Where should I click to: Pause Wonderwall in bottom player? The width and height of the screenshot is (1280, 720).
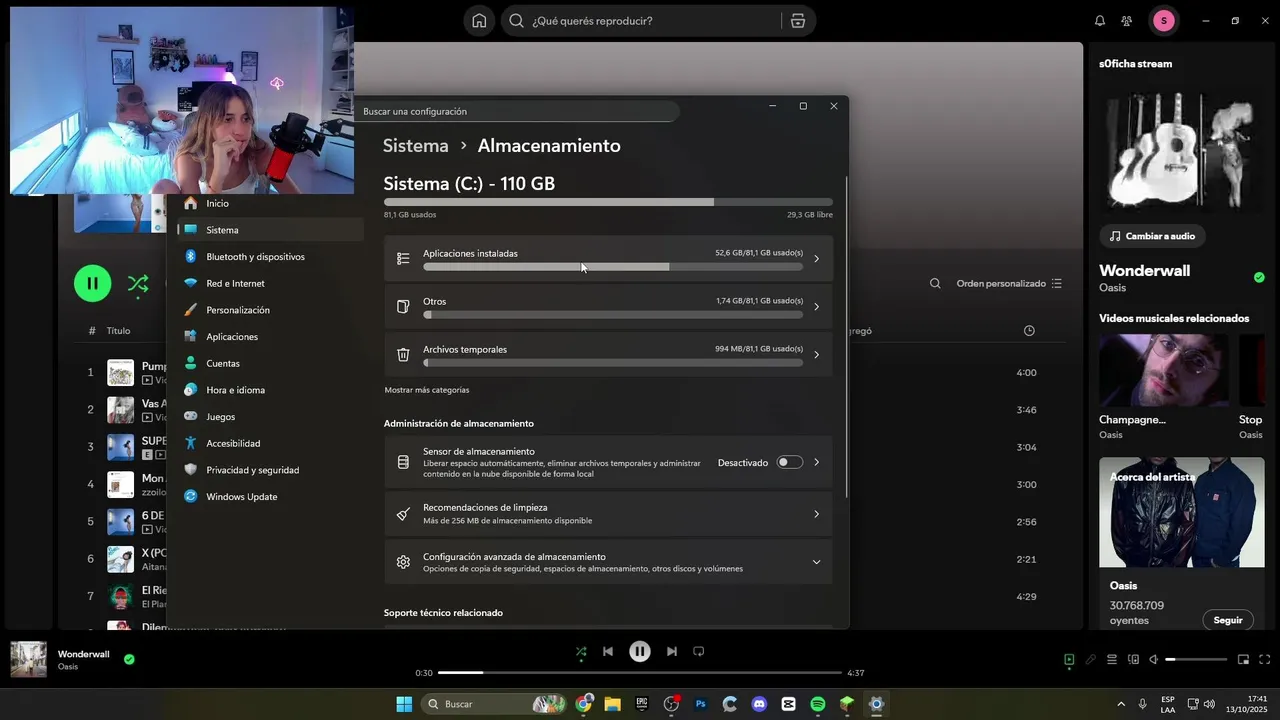(x=640, y=652)
